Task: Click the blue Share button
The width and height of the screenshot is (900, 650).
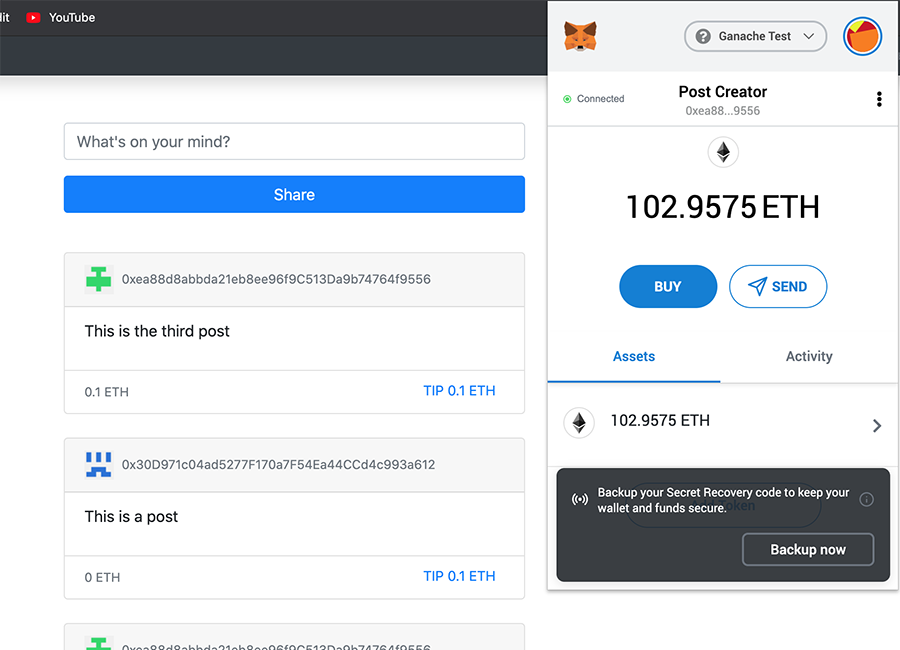Action: point(294,195)
